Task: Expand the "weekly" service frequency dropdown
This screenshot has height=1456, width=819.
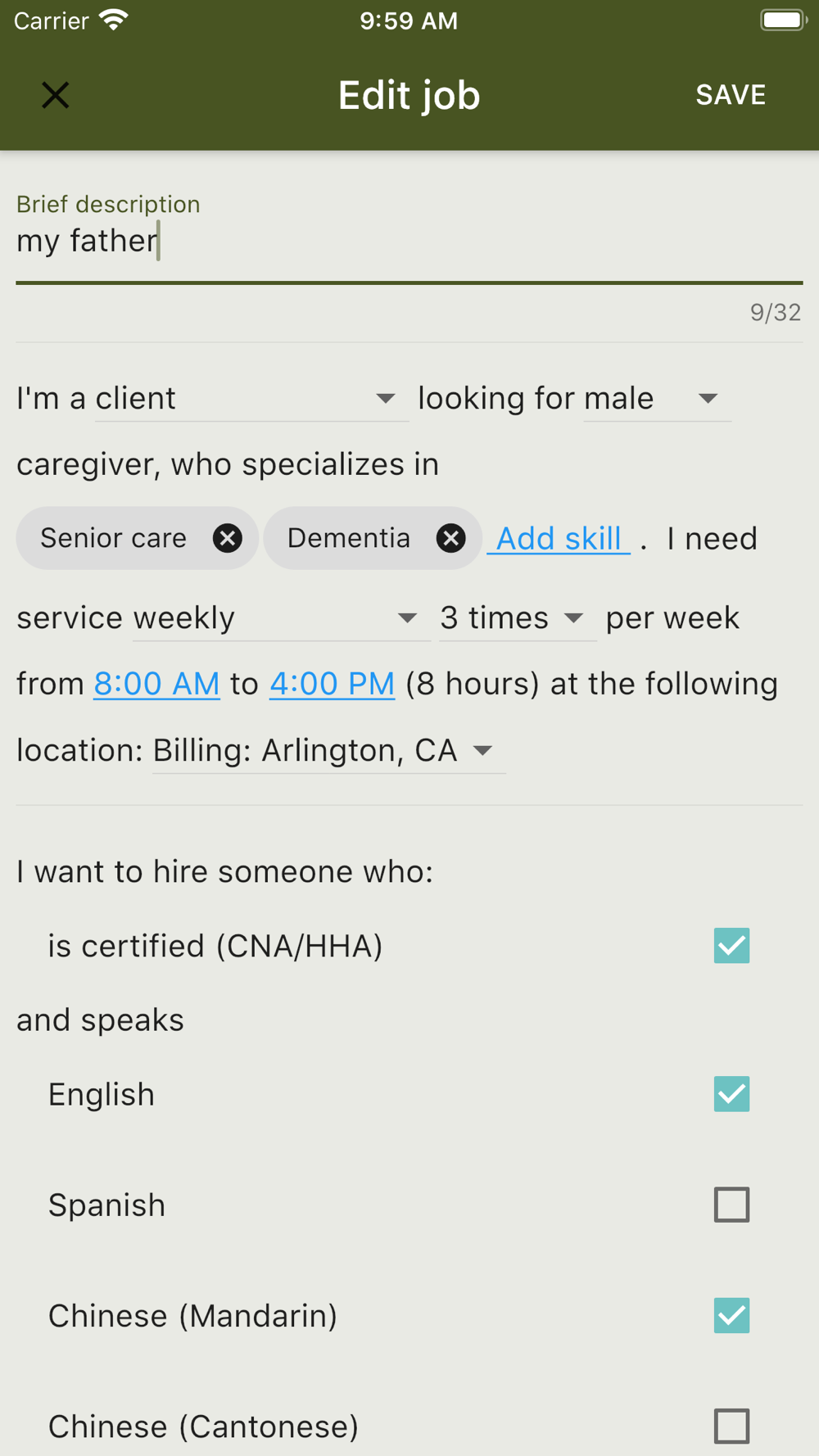Action: (x=280, y=618)
